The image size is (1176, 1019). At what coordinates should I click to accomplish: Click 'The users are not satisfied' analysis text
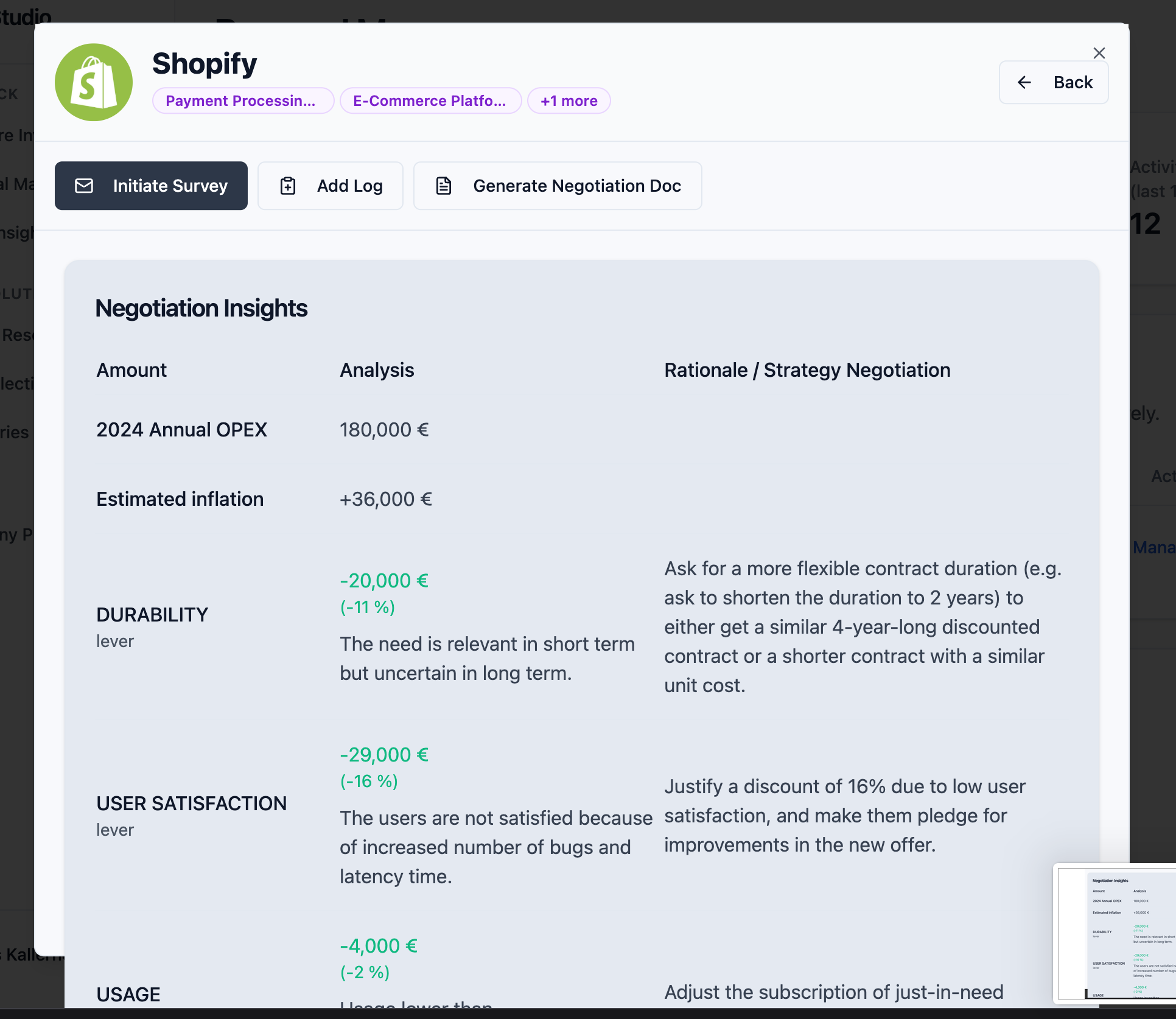[x=496, y=847]
